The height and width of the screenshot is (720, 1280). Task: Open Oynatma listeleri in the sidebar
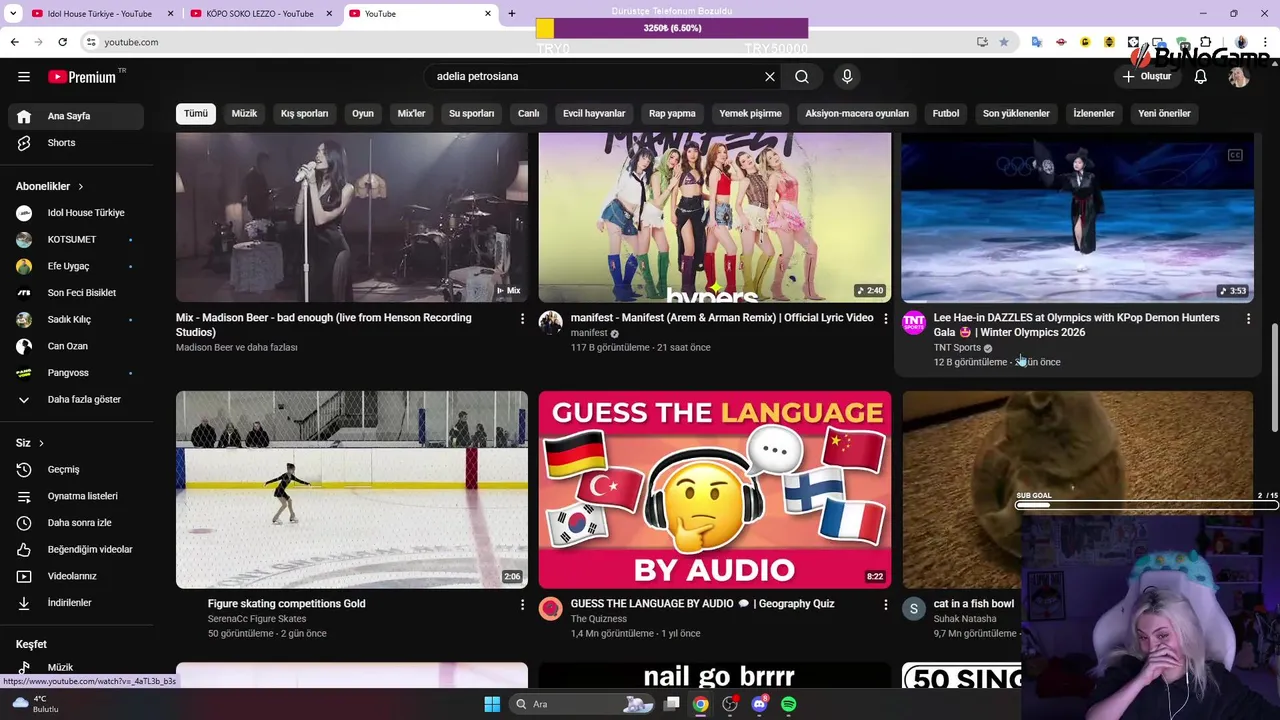[76, 496]
